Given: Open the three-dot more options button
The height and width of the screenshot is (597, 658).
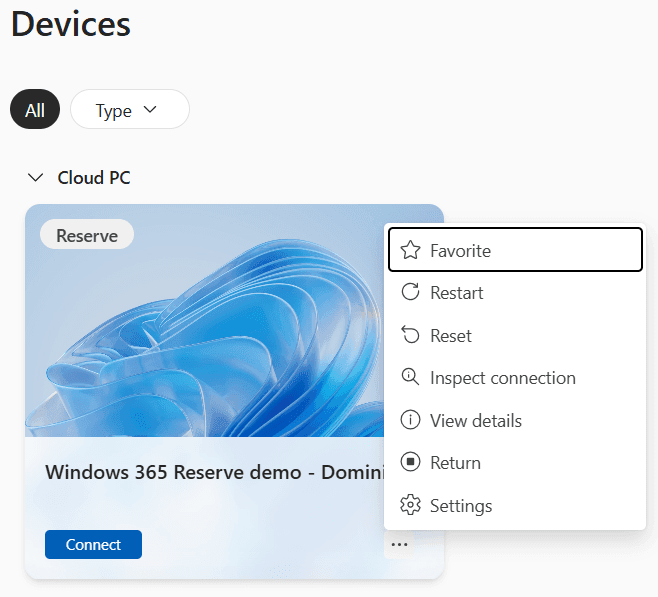Looking at the screenshot, I should click(x=400, y=545).
